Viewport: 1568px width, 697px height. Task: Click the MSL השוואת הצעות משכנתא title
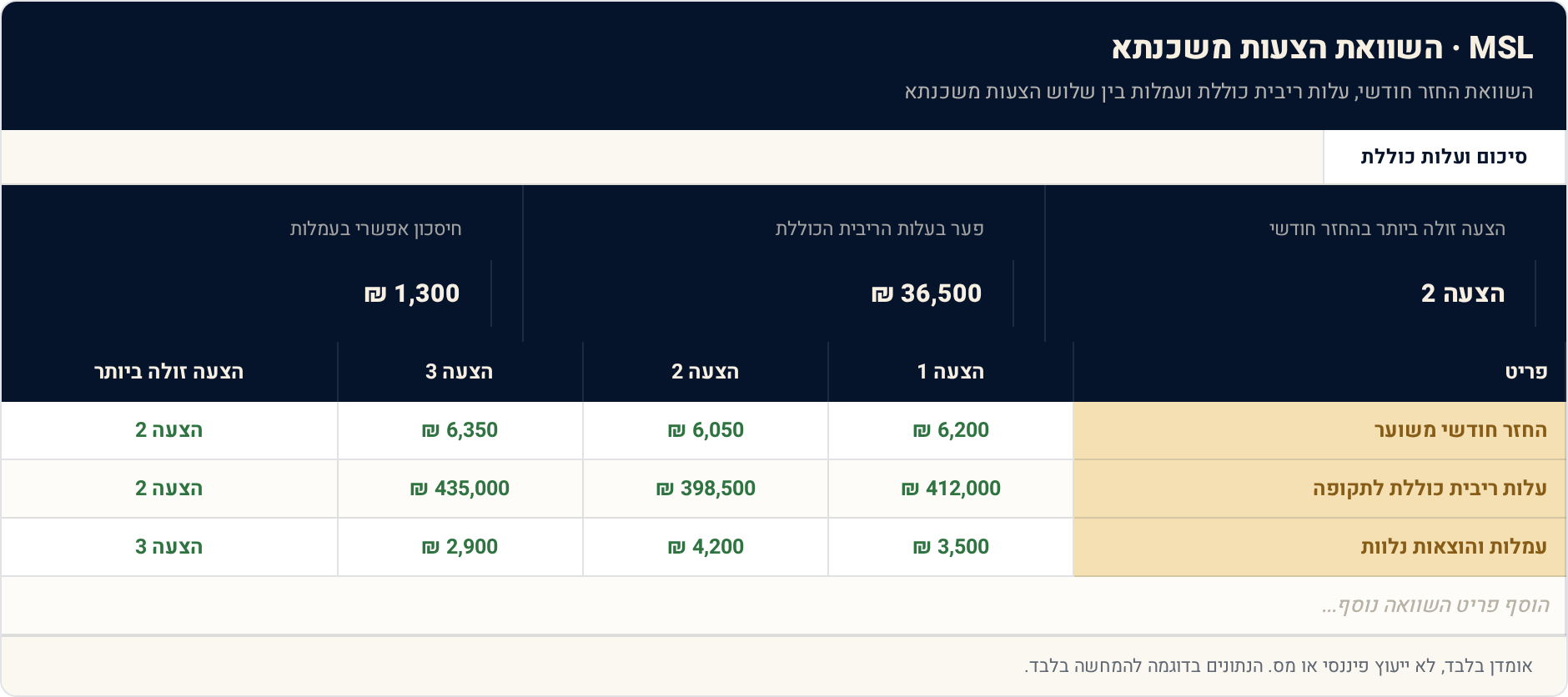tap(1322, 48)
